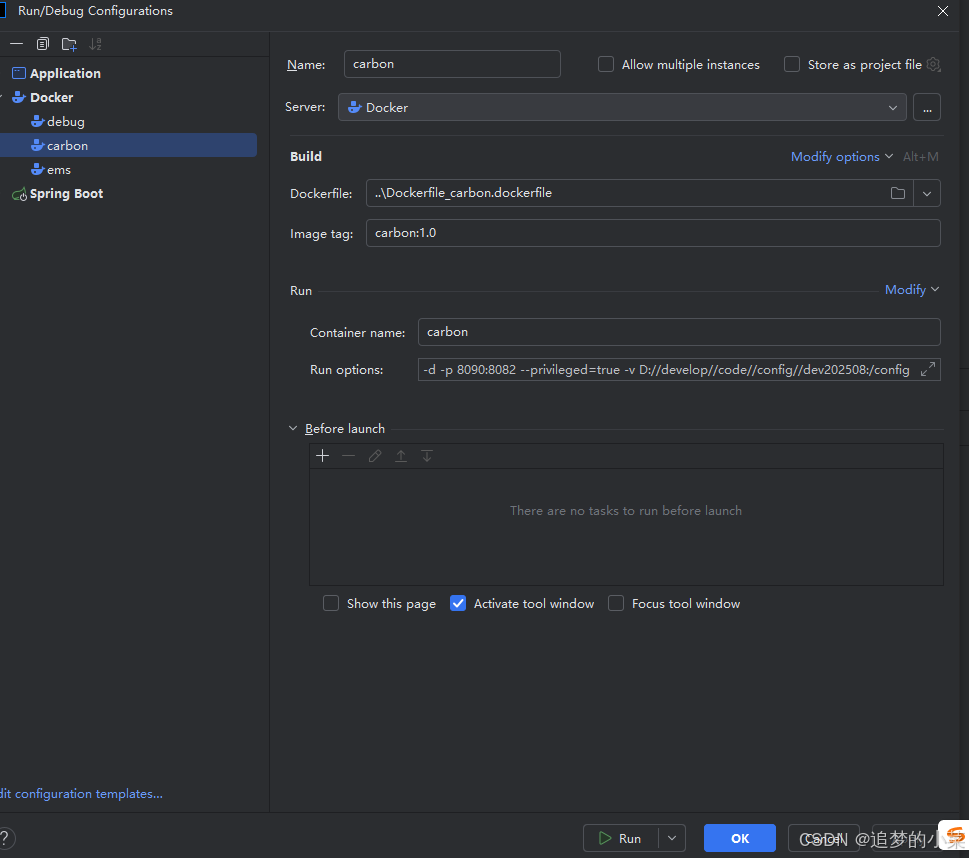Click inside the Image tag field

[x=653, y=233]
